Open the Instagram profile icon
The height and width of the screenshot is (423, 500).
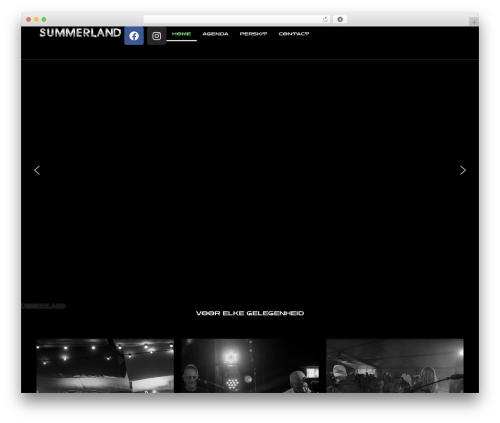pyautogui.click(x=156, y=36)
